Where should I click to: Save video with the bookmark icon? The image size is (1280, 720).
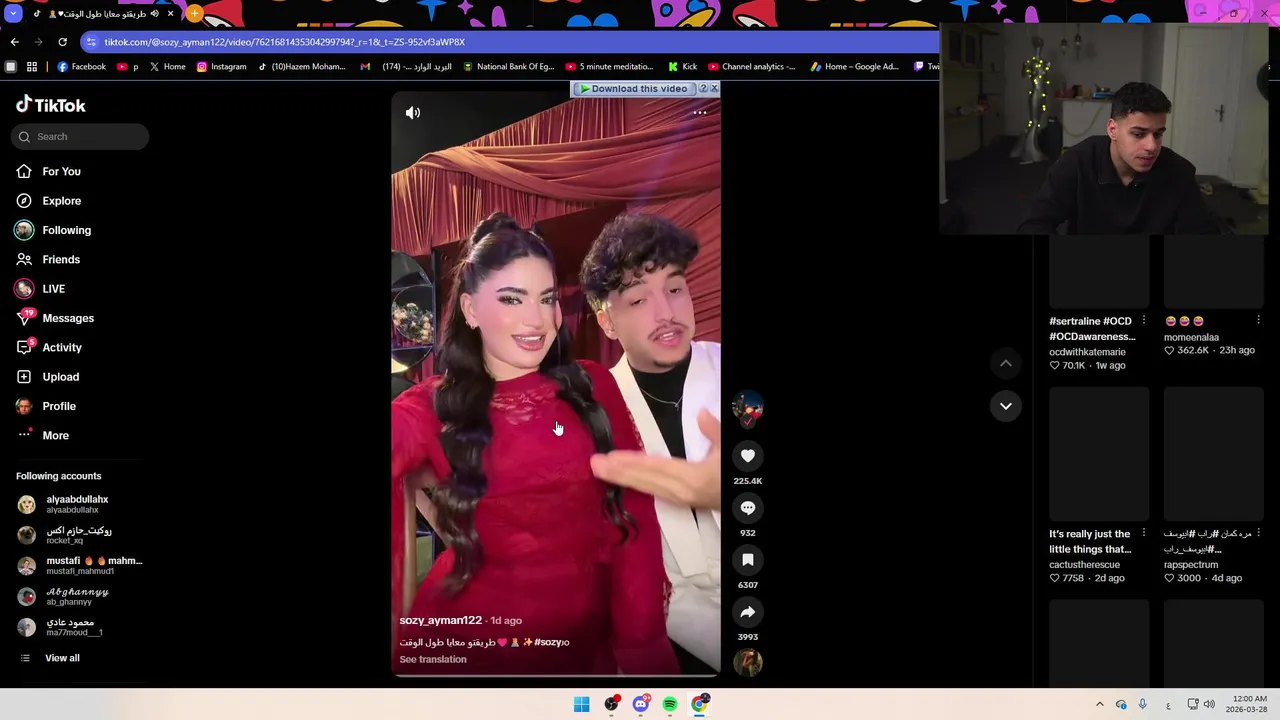pyautogui.click(x=748, y=560)
